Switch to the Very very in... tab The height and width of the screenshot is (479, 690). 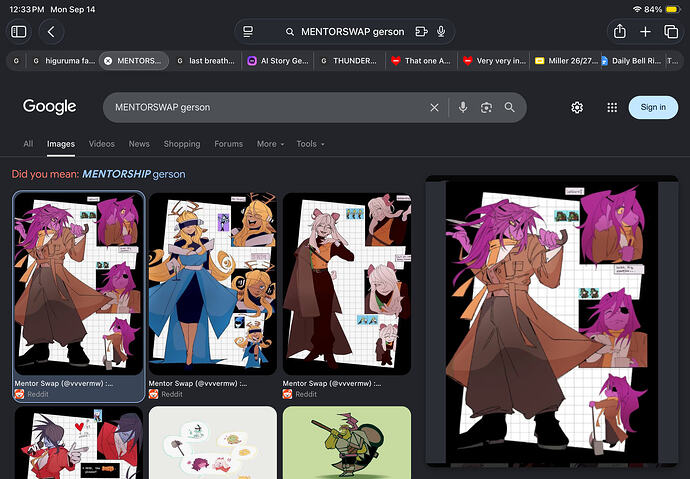click(494, 61)
